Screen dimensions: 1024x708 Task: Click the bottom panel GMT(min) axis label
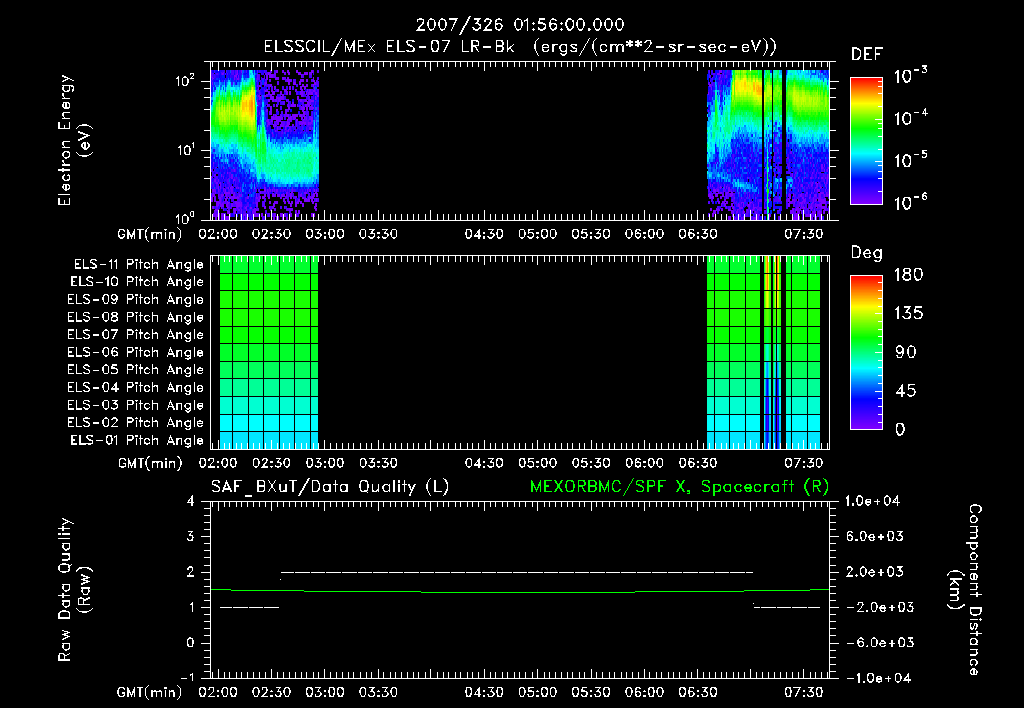(150, 692)
